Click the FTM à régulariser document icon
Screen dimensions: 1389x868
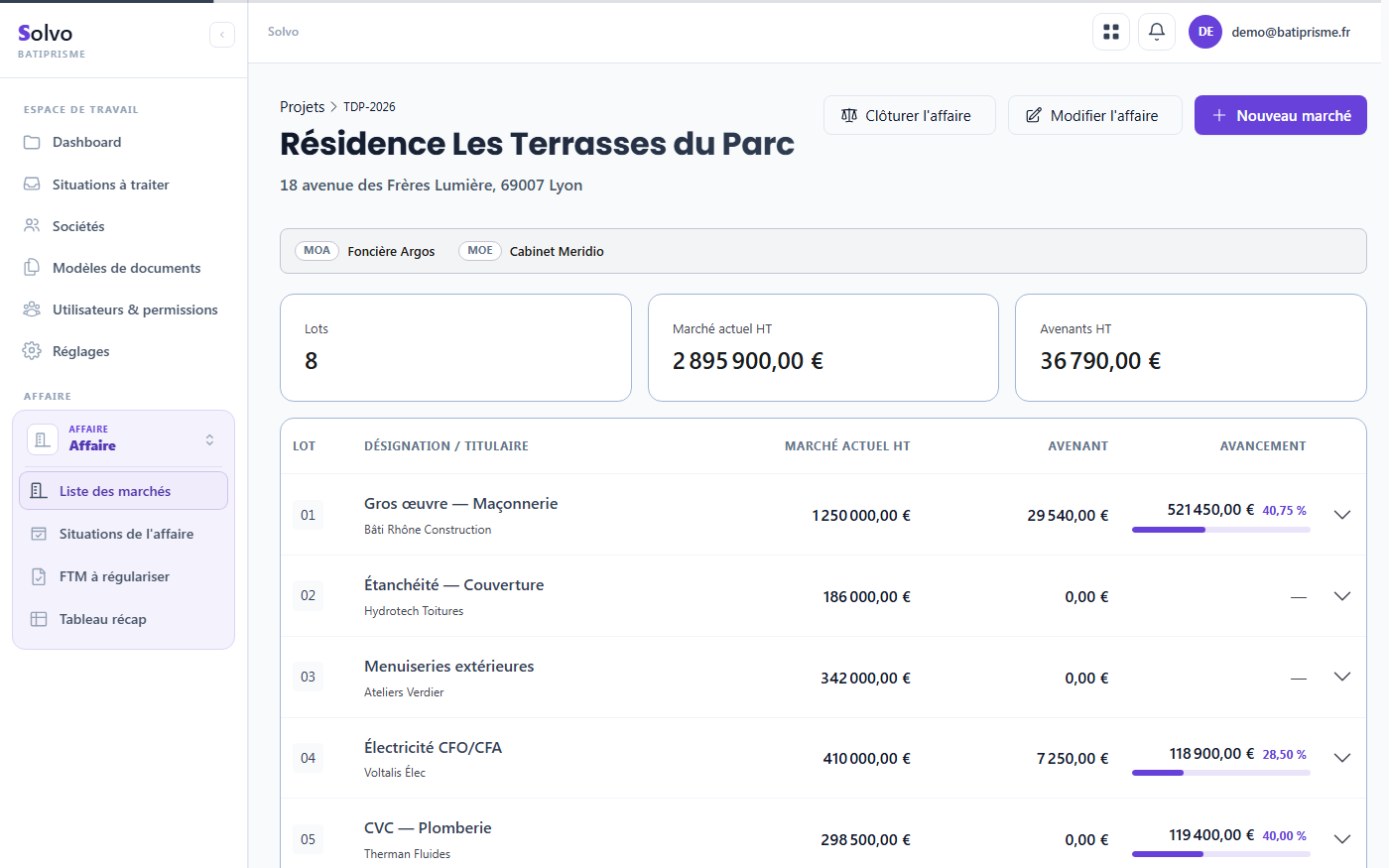(x=39, y=576)
